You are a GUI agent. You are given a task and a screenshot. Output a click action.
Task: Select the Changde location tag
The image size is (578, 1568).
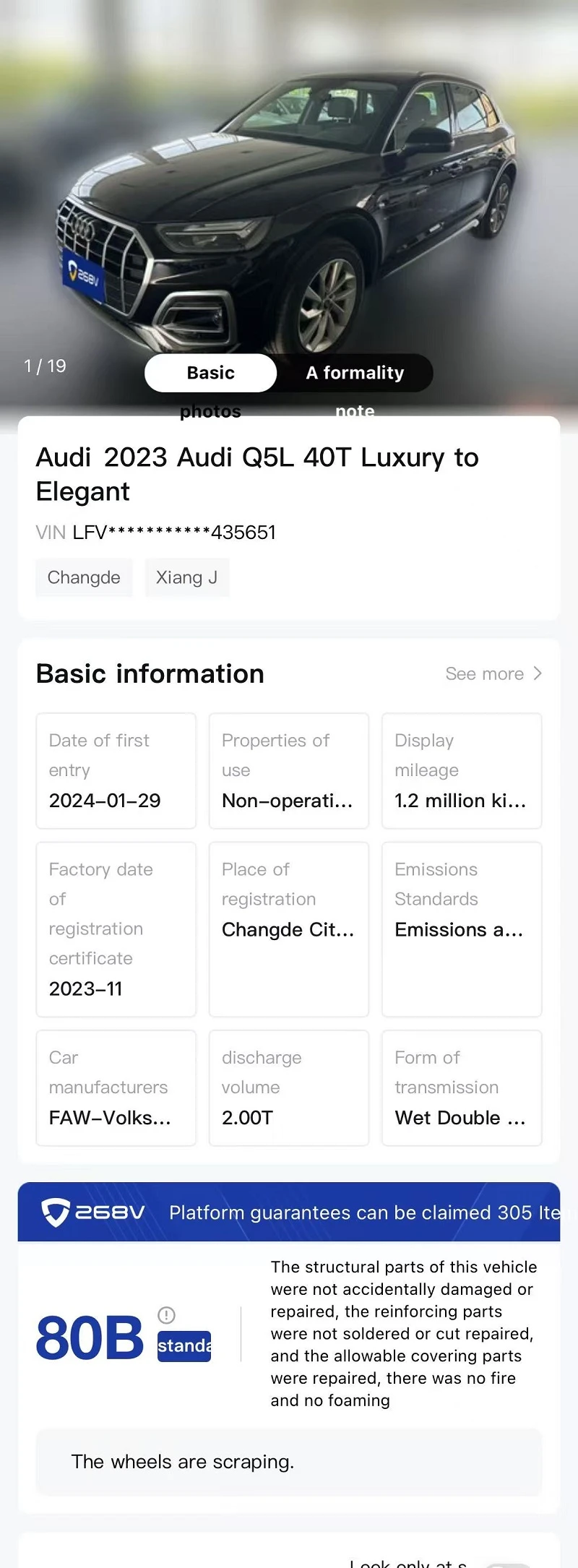point(84,577)
